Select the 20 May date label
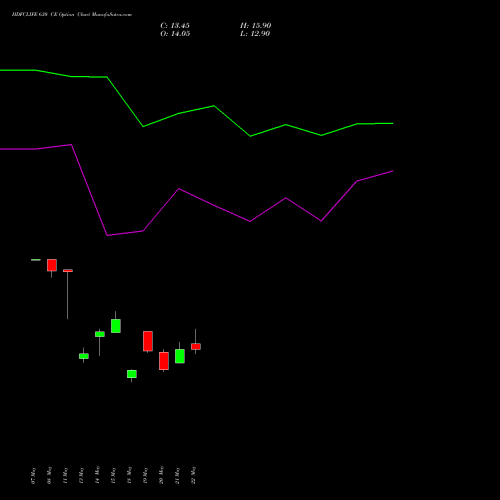This screenshot has height=500, width=500. [x=161, y=475]
